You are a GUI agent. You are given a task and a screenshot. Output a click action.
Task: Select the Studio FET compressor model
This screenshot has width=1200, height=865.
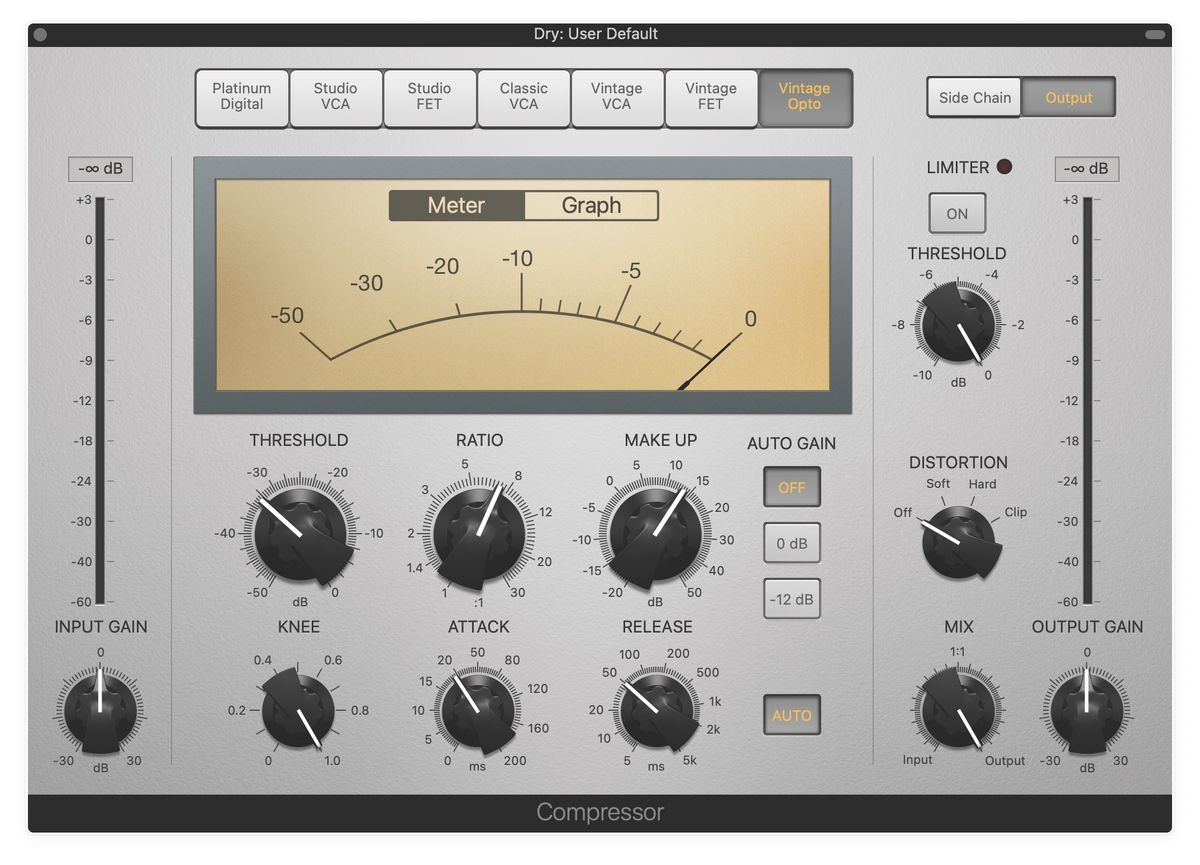click(x=430, y=97)
